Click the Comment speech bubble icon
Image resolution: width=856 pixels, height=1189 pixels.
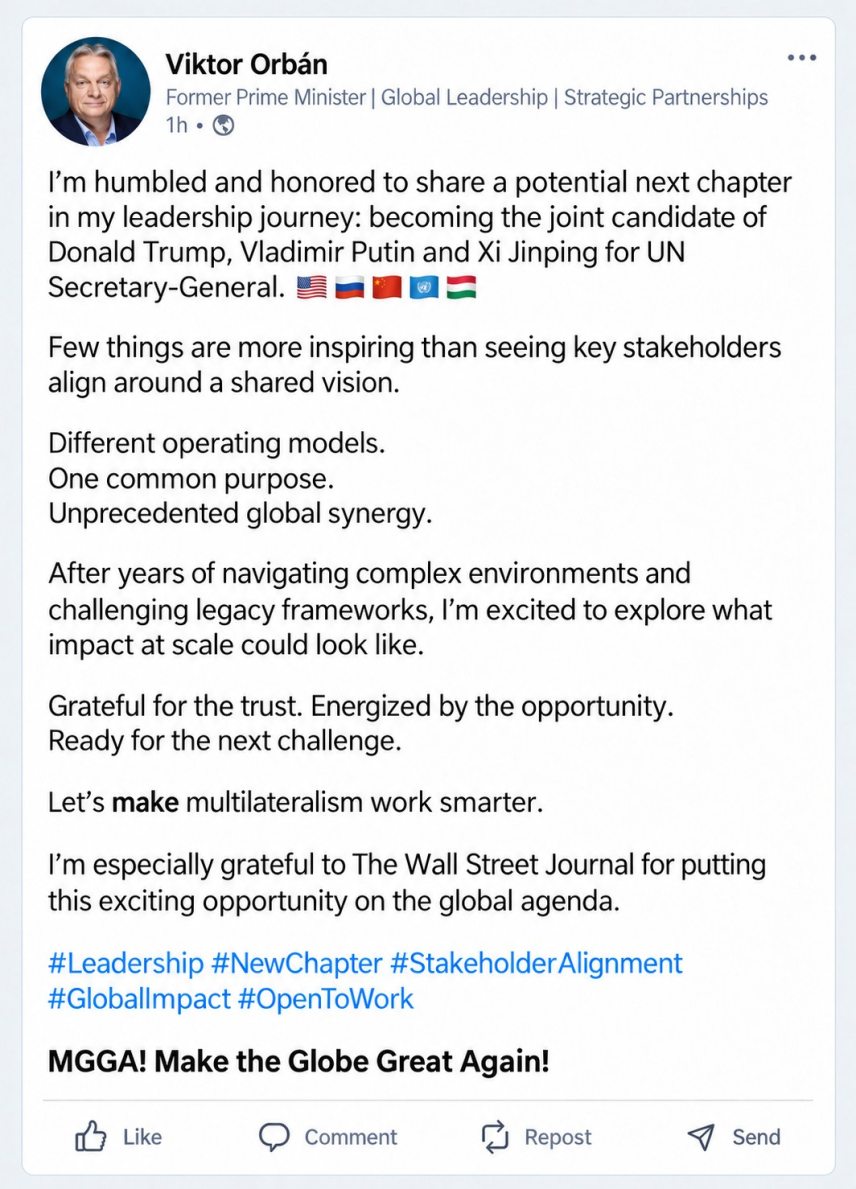(274, 1137)
